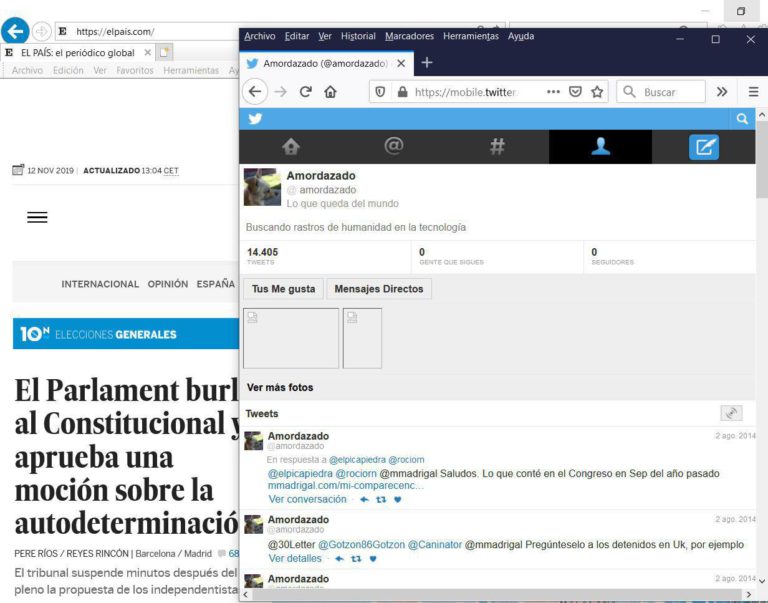
Task: Click the Mensajes Directos button
Action: click(379, 289)
